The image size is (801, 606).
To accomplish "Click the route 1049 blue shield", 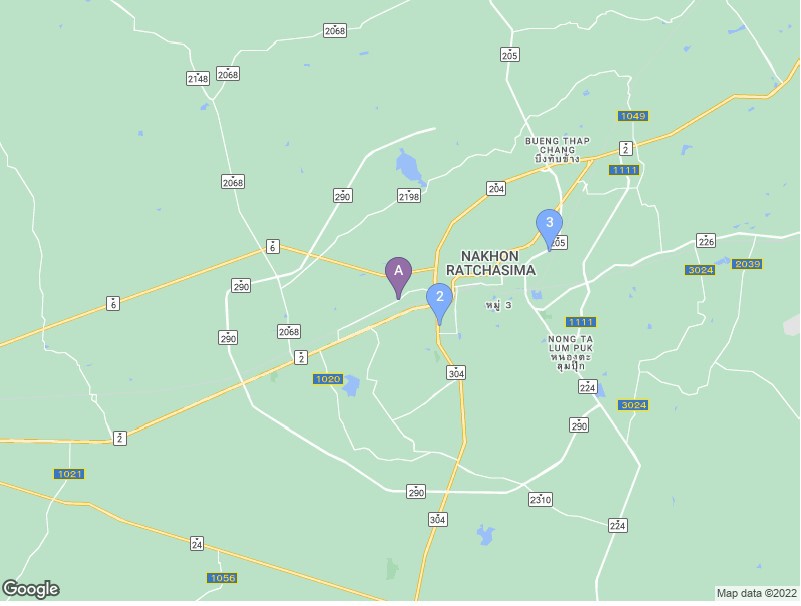I will (633, 116).
